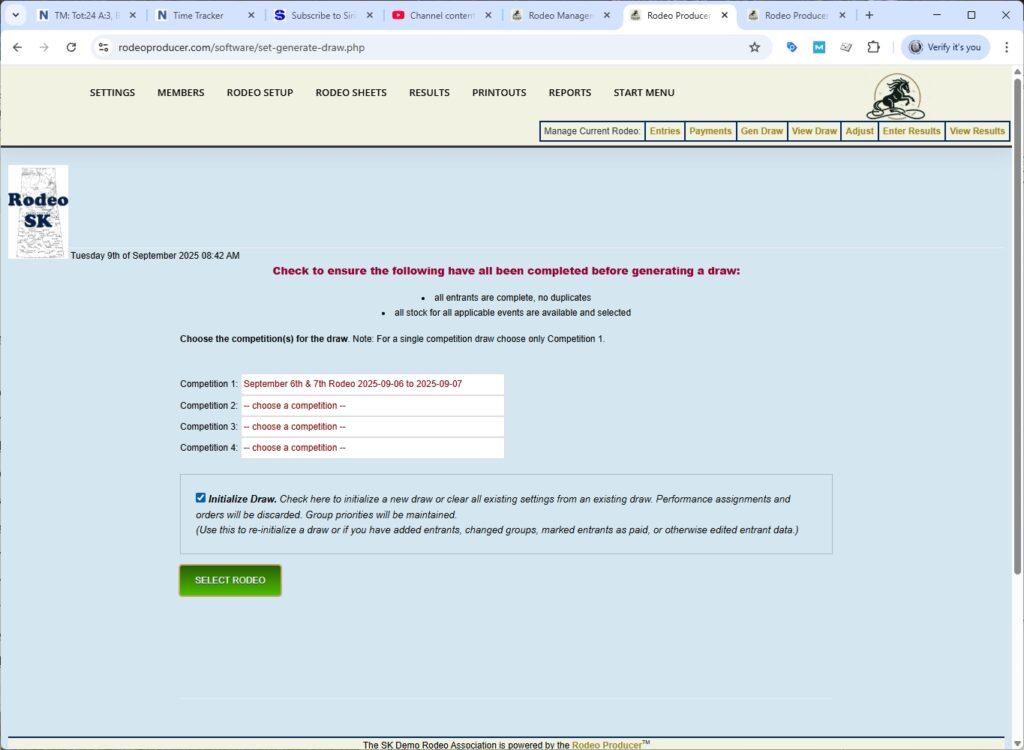Click the Rodeo SK map logo
Screen dimensions: 1024x750
[x=38, y=211]
